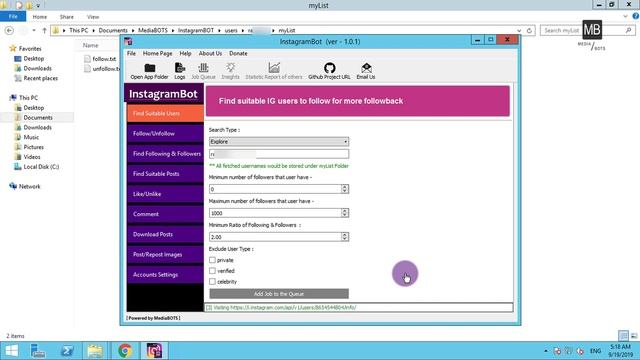Open the unfollow.txt file
The width and height of the screenshot is (640, 360).
pyautogui.click(x=102, y=69)
